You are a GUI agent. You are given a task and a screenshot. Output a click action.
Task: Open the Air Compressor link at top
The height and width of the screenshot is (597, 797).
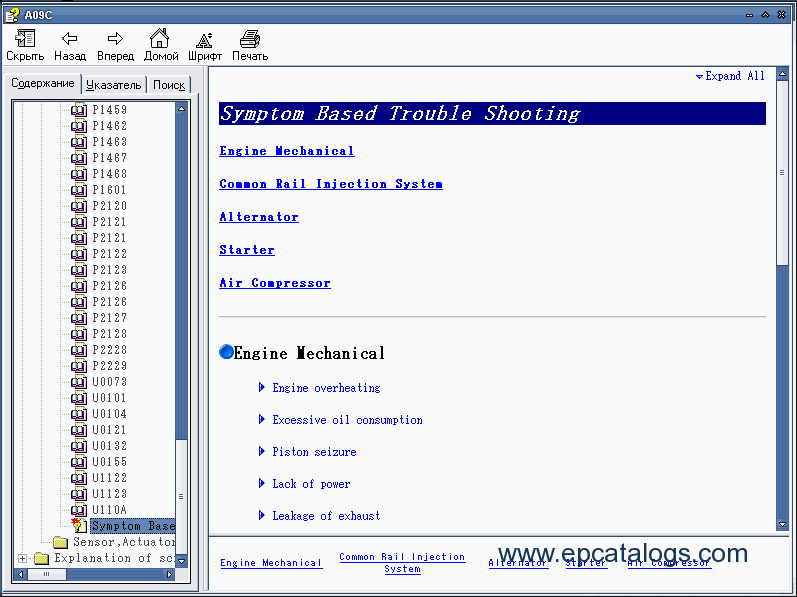275,283
